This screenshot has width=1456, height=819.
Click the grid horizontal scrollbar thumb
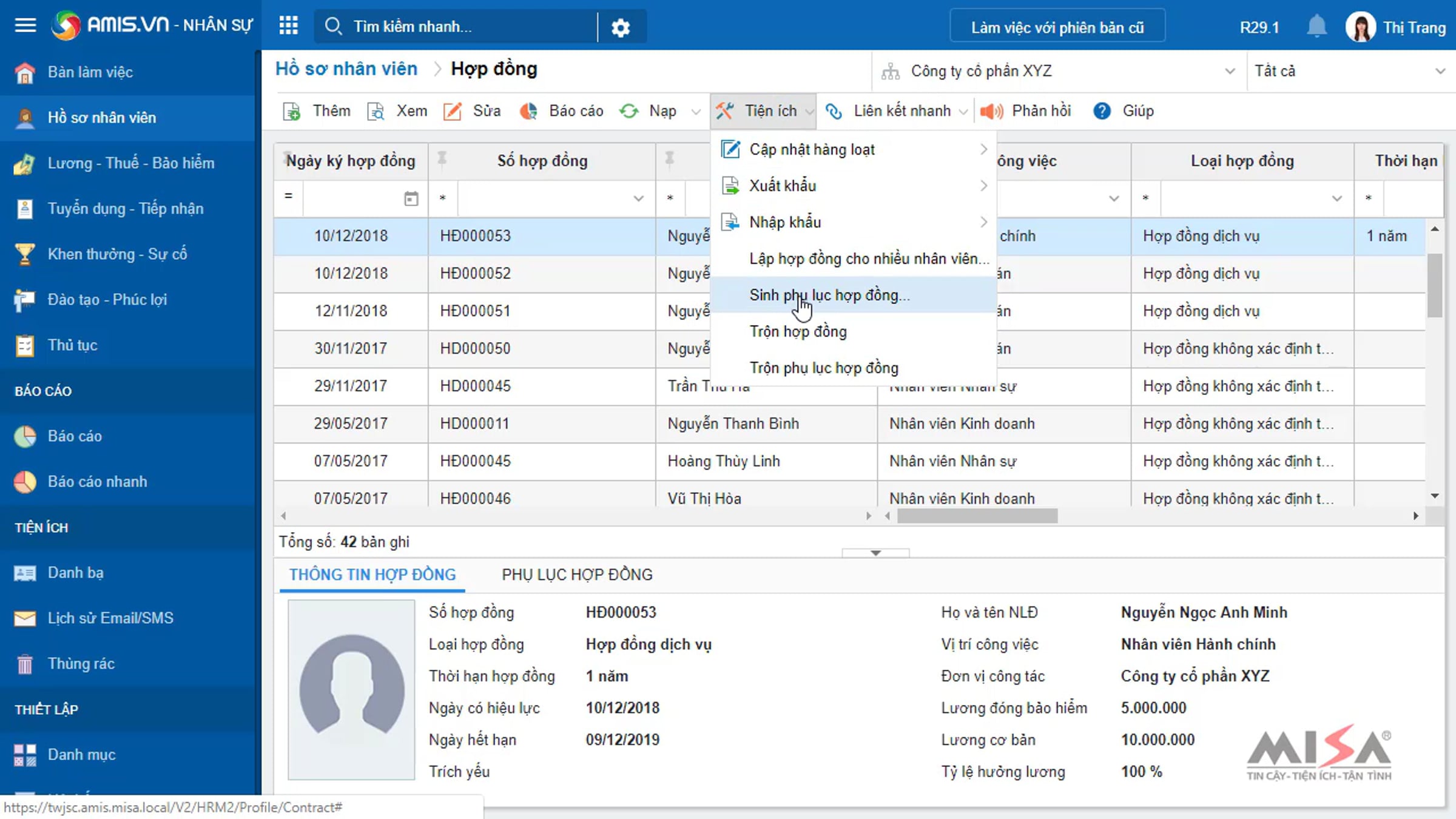[977, 516]
